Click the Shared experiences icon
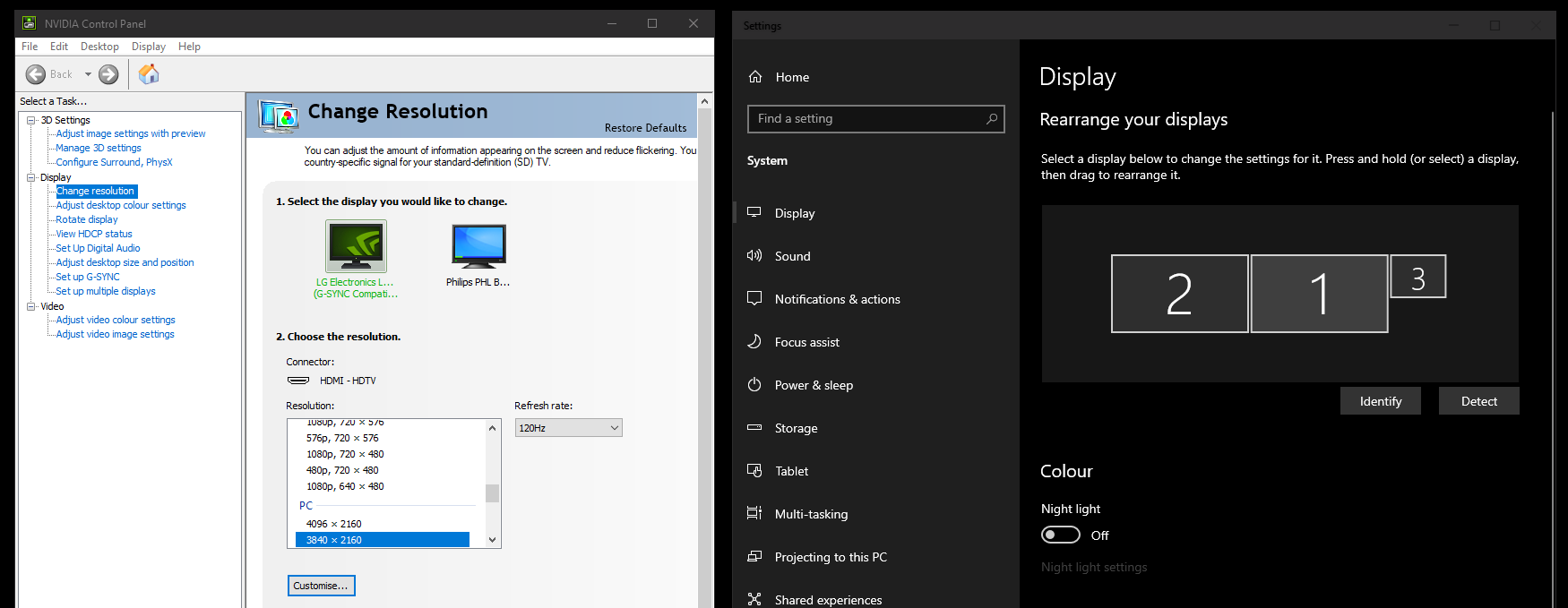Viewport: 1568px width, 608px height. coord(754,599)
